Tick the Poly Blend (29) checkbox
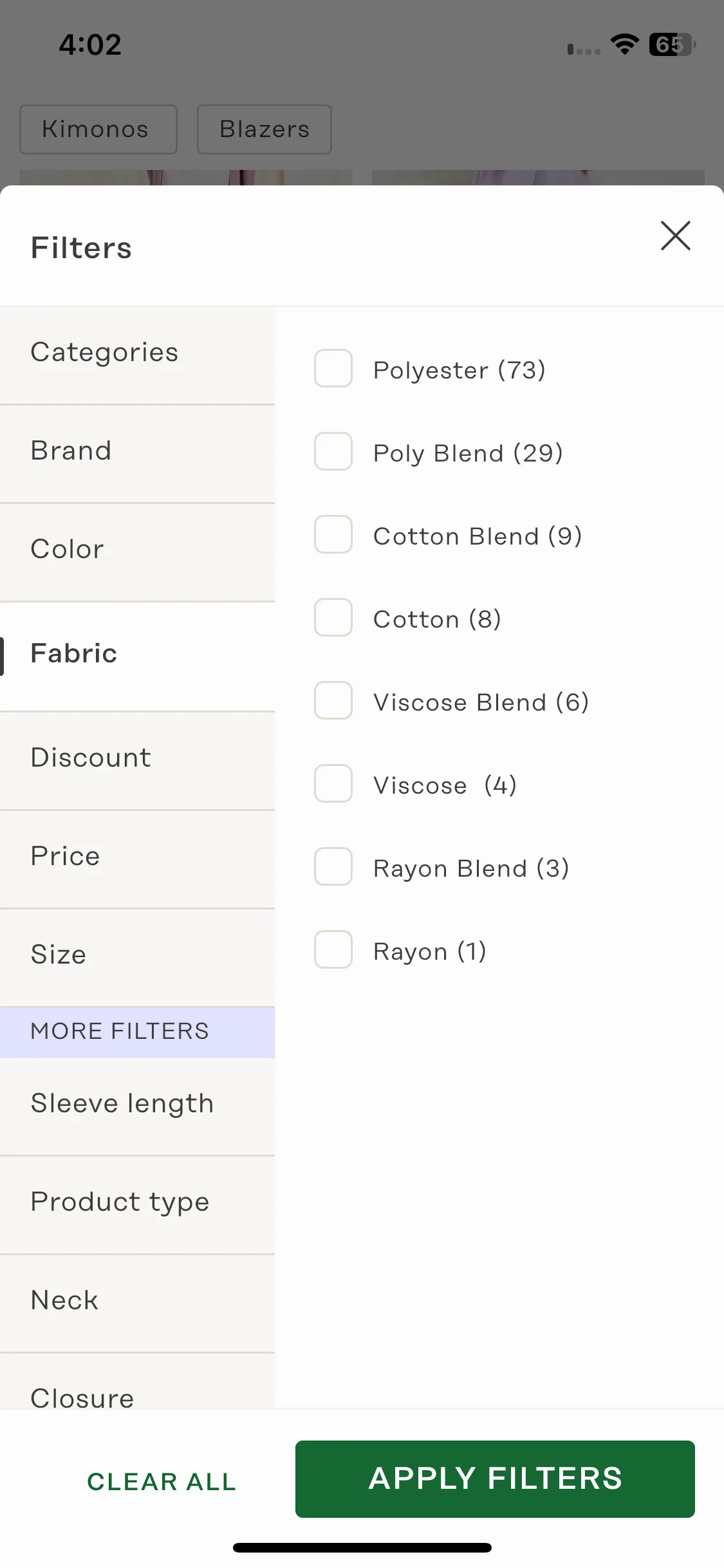 (x=333, y=451)
